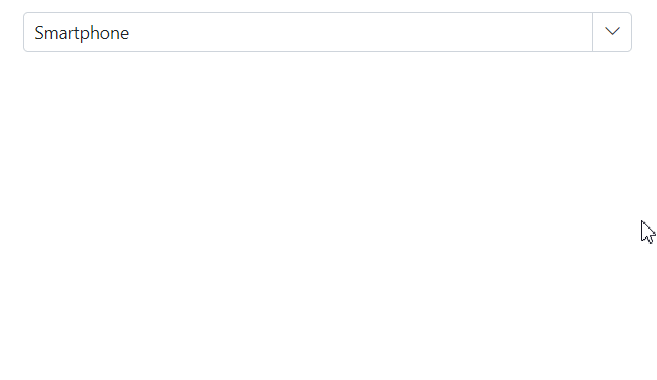Select the down-arrow button beside Smartphone
657x380 pixels.
point(612,32)
